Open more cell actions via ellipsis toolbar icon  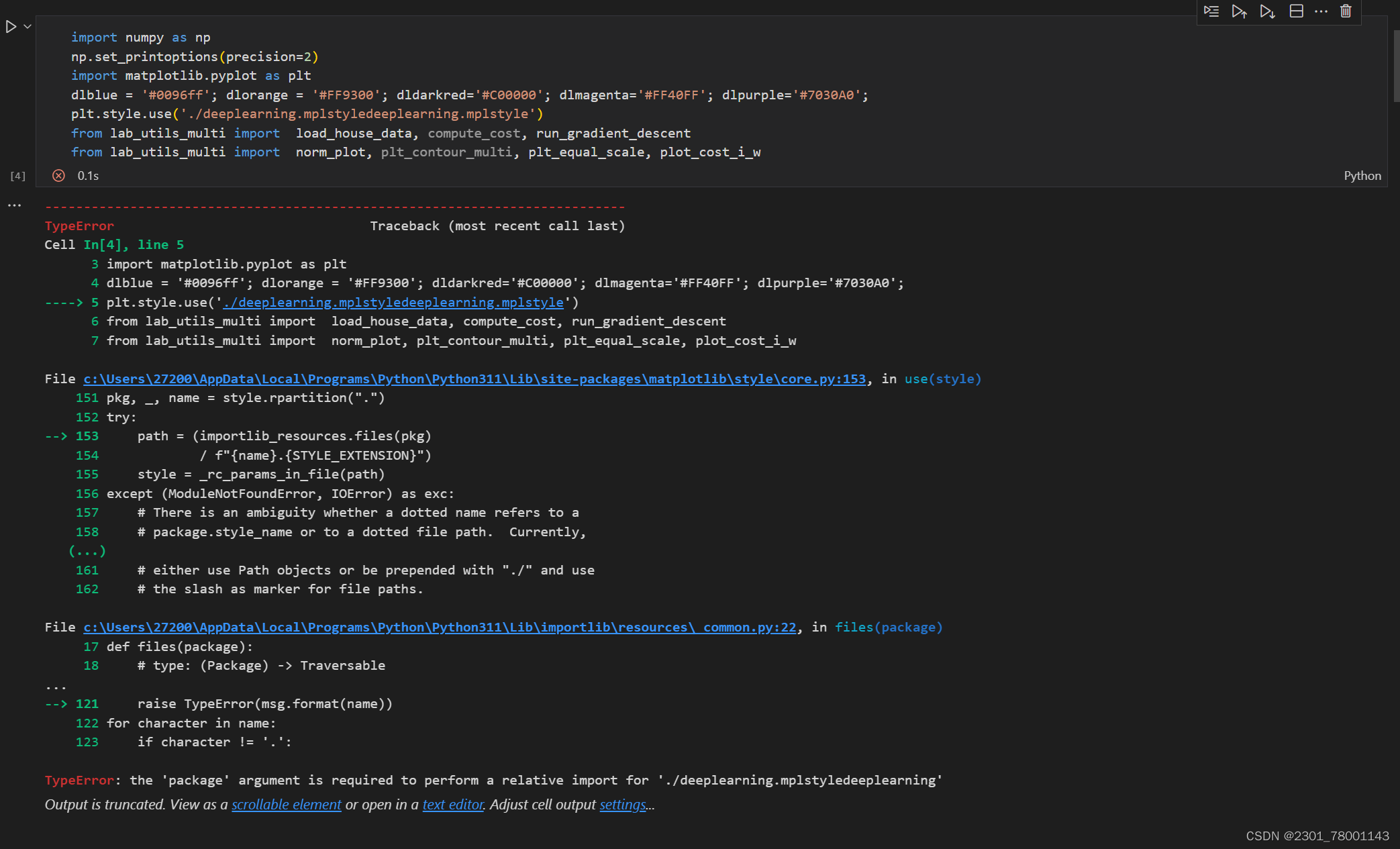(1321, 11)
